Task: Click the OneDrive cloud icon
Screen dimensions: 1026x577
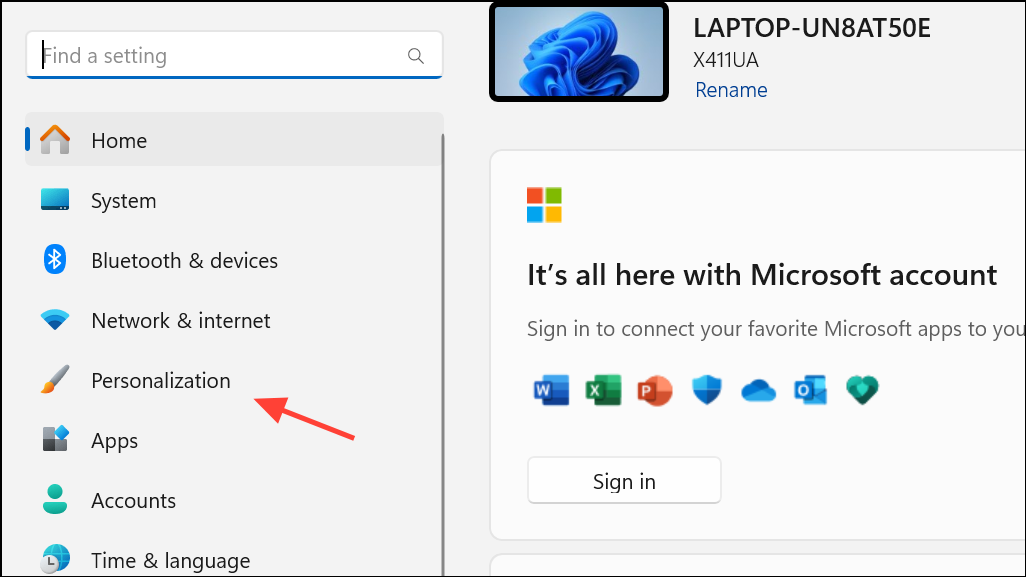Action: pos(758,391)
